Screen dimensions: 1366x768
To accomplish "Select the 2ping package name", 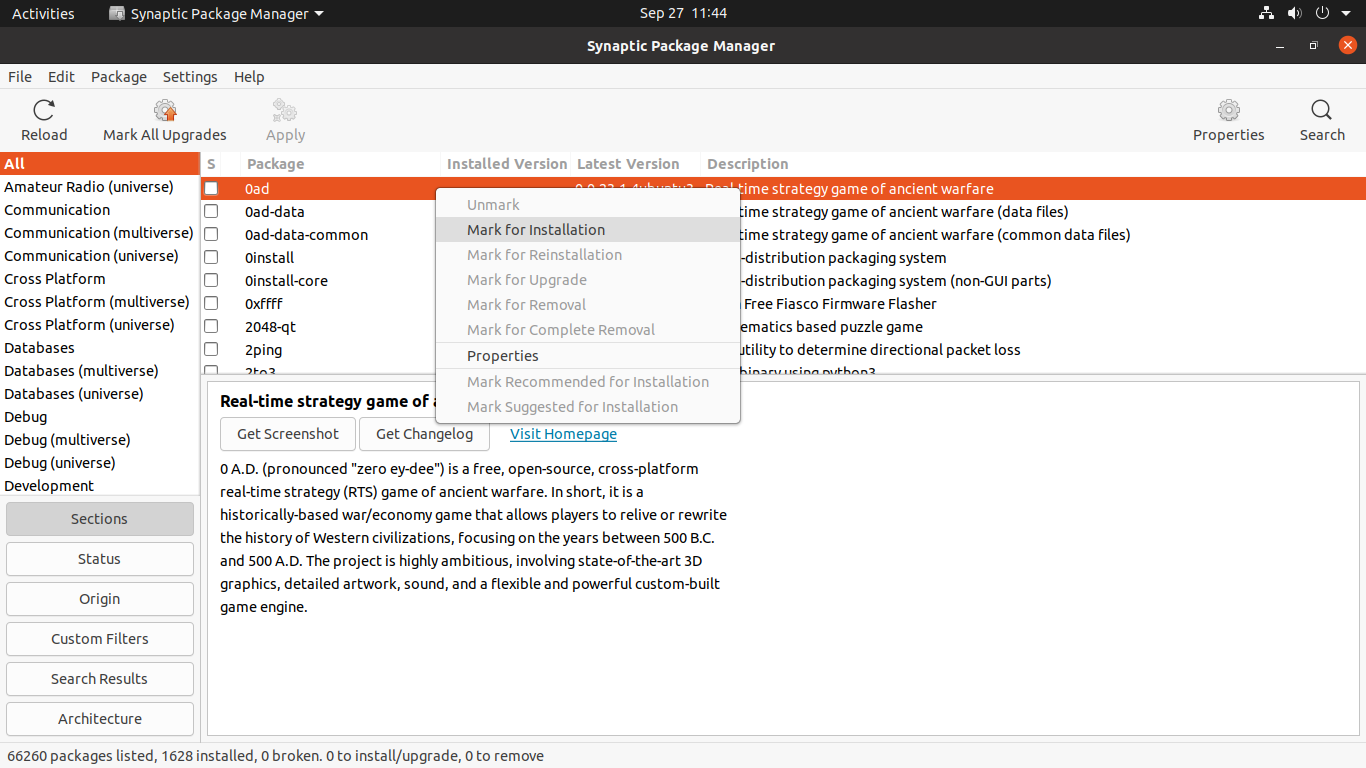I will (x=263, y=350).
